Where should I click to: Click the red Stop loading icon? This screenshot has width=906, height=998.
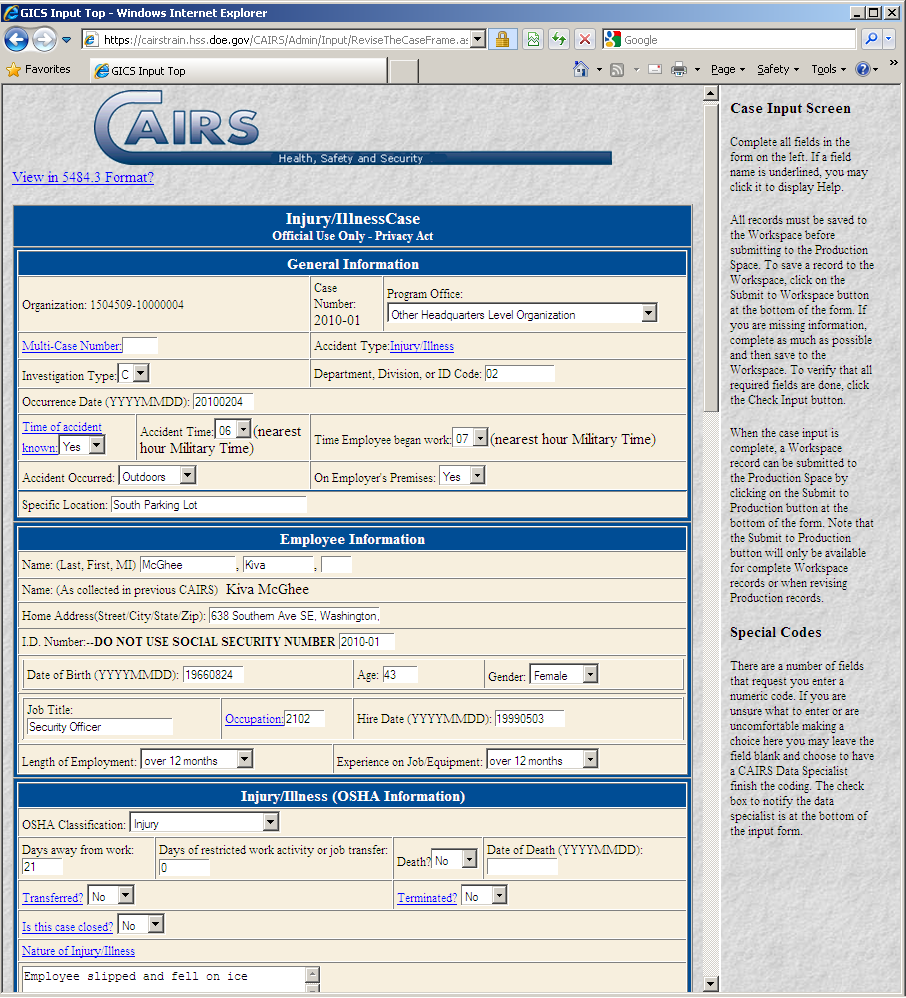pyautogui.click(x=584, y=39)
